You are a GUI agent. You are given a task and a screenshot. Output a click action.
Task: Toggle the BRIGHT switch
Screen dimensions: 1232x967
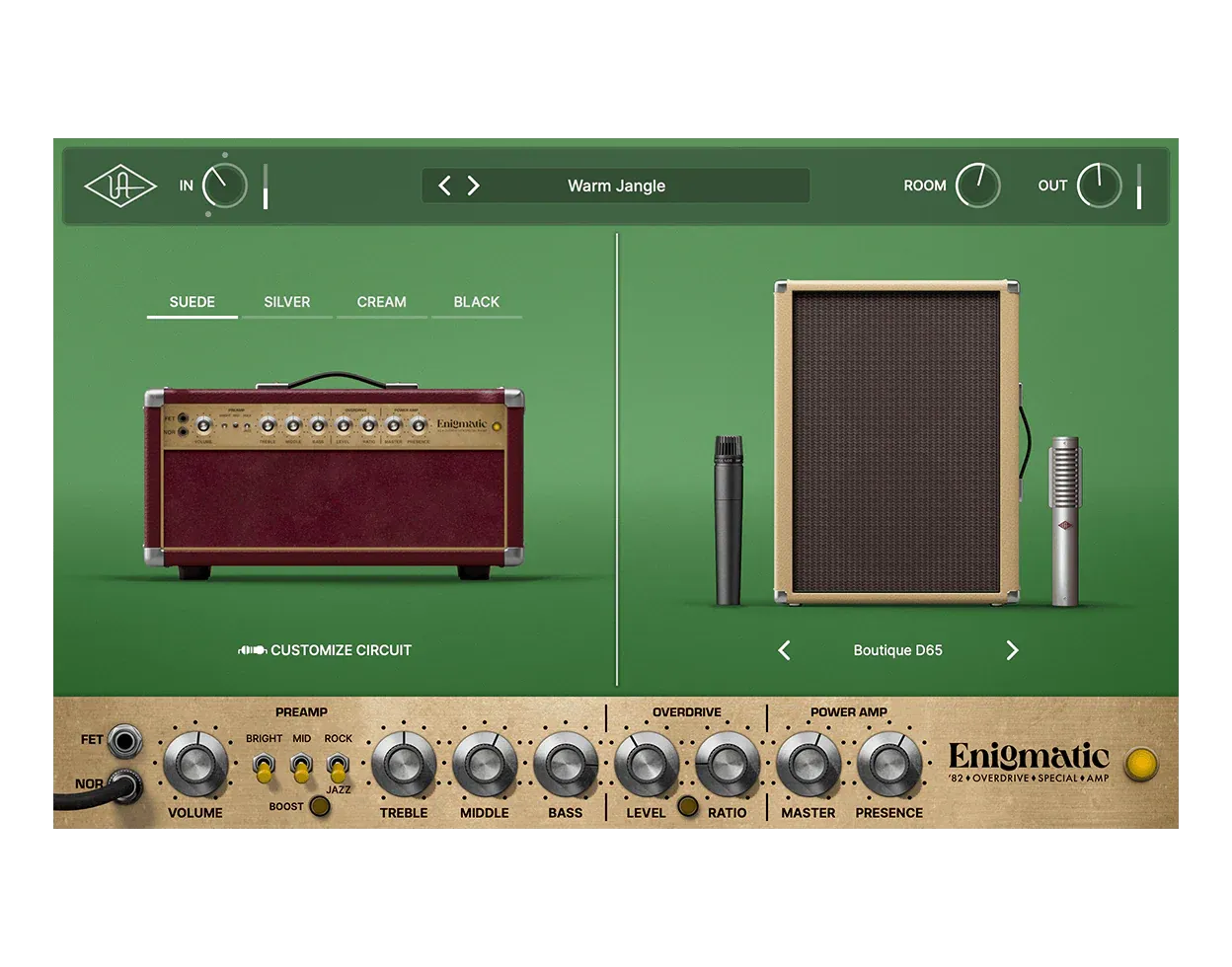[x=264, y=767]
